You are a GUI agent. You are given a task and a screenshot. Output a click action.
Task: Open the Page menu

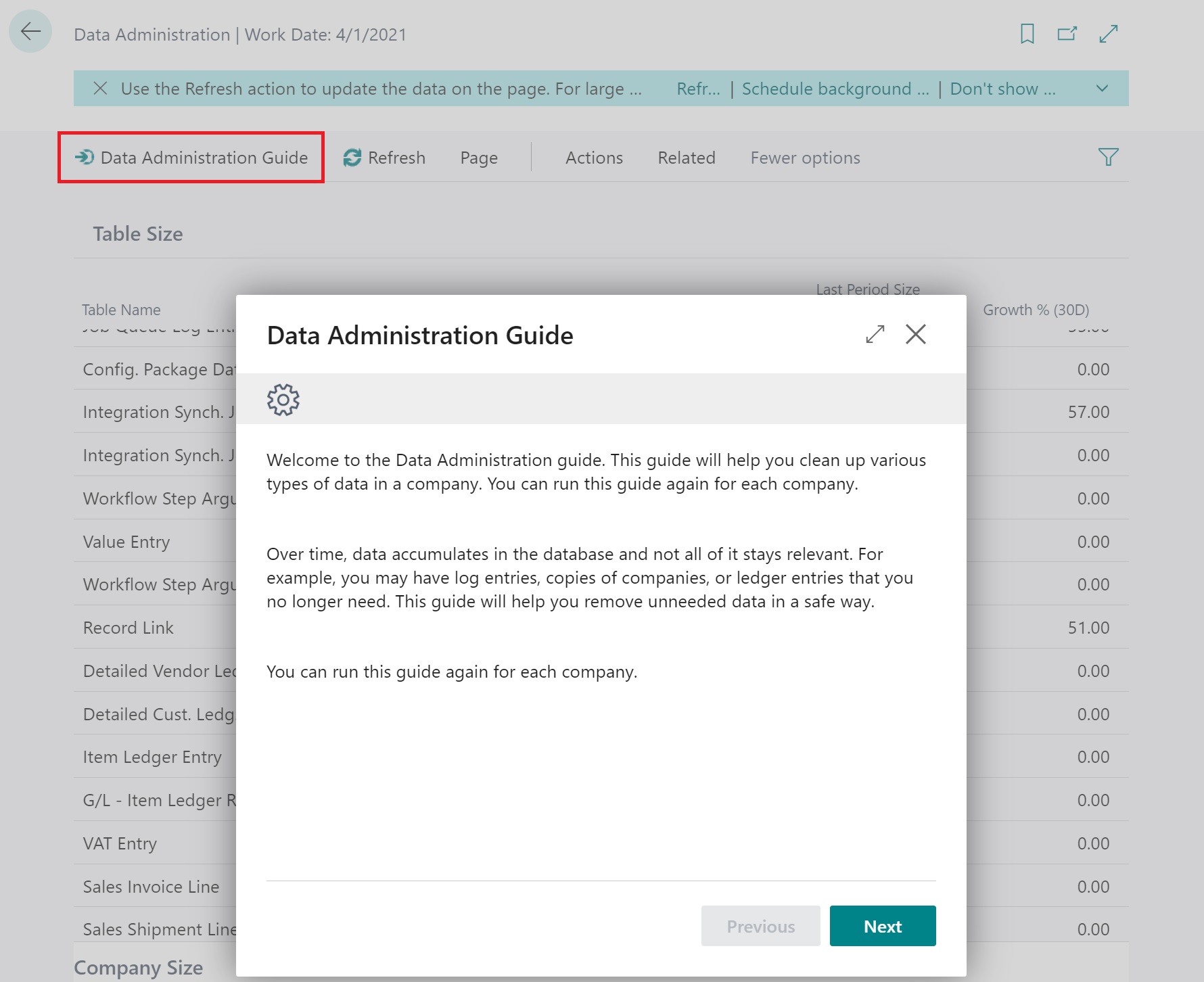478,158
